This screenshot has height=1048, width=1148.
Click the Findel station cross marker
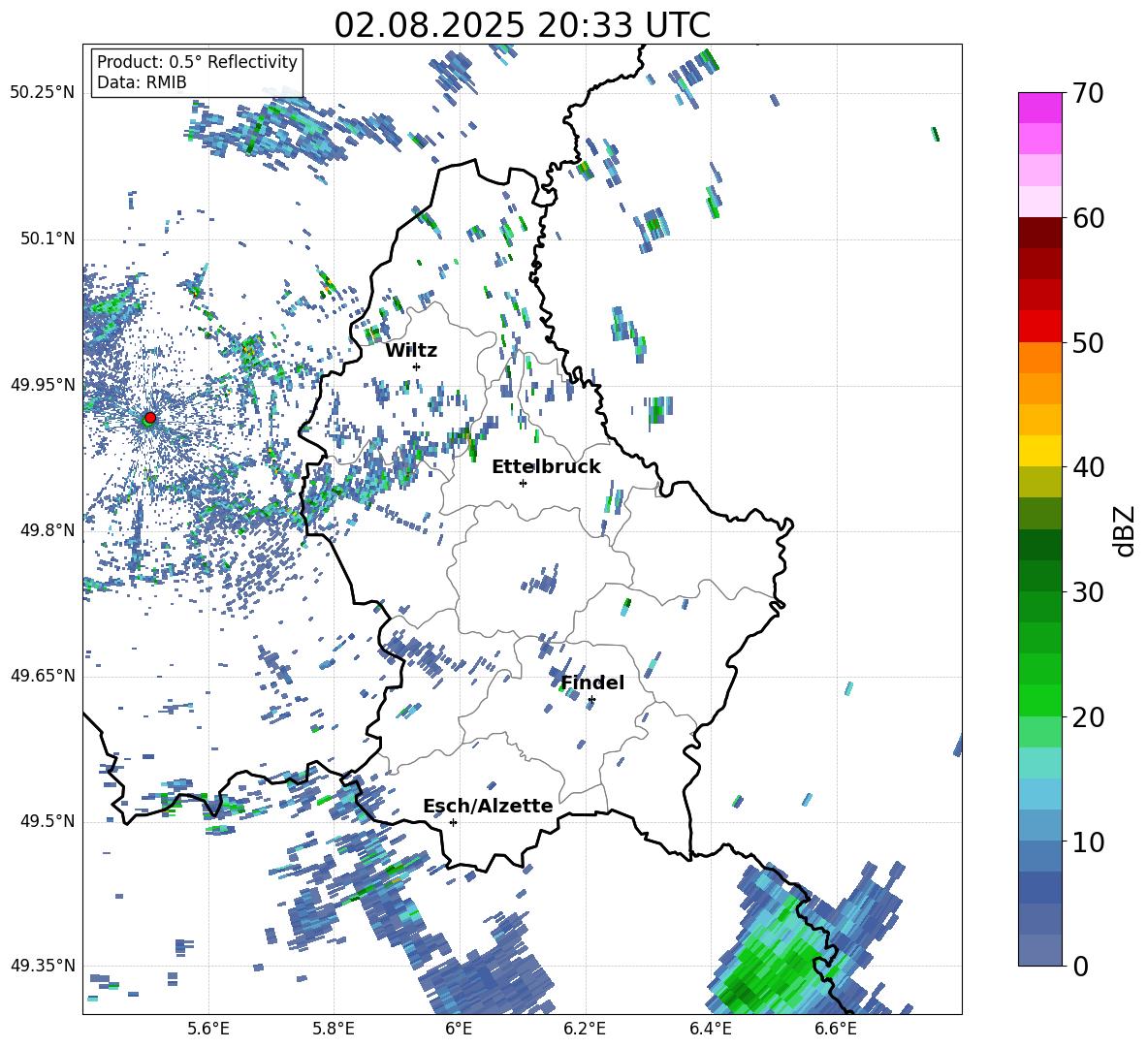tap(591, 700)
